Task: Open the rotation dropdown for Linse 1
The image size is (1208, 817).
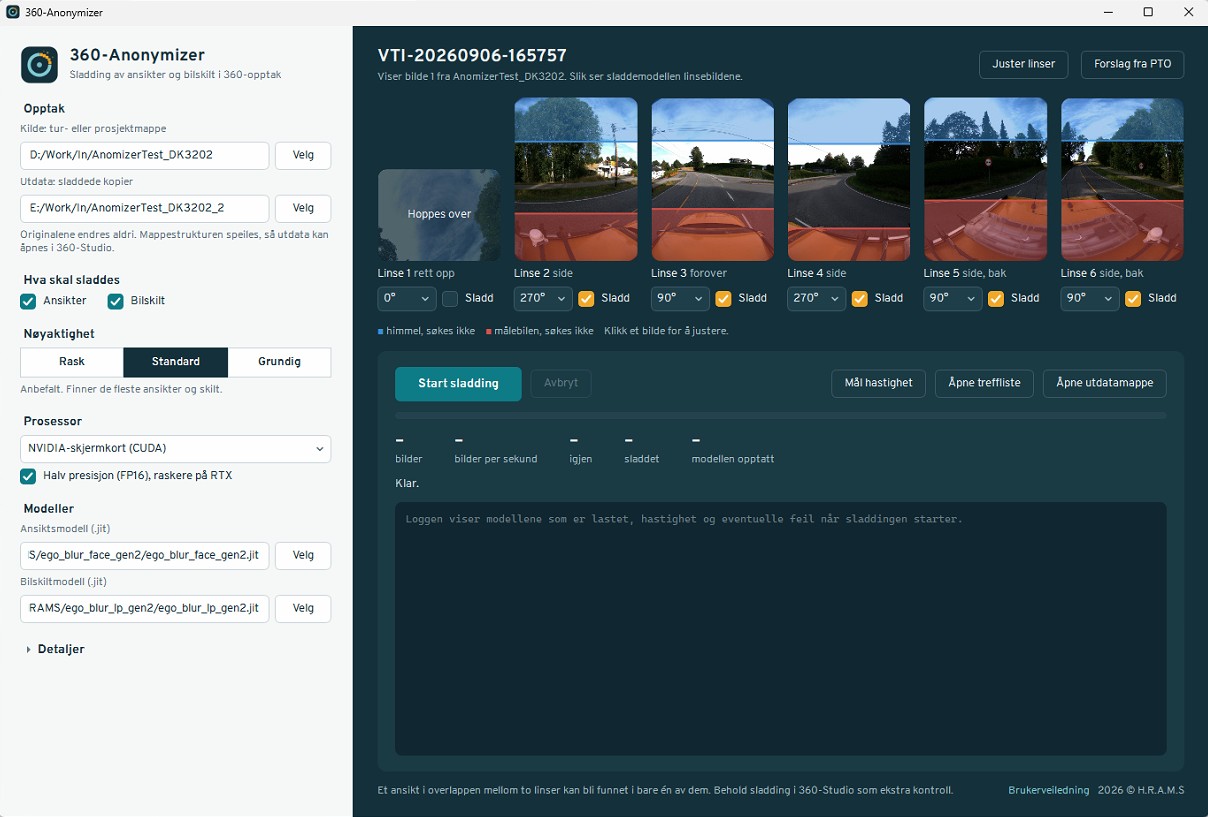Action: point(407,298)
